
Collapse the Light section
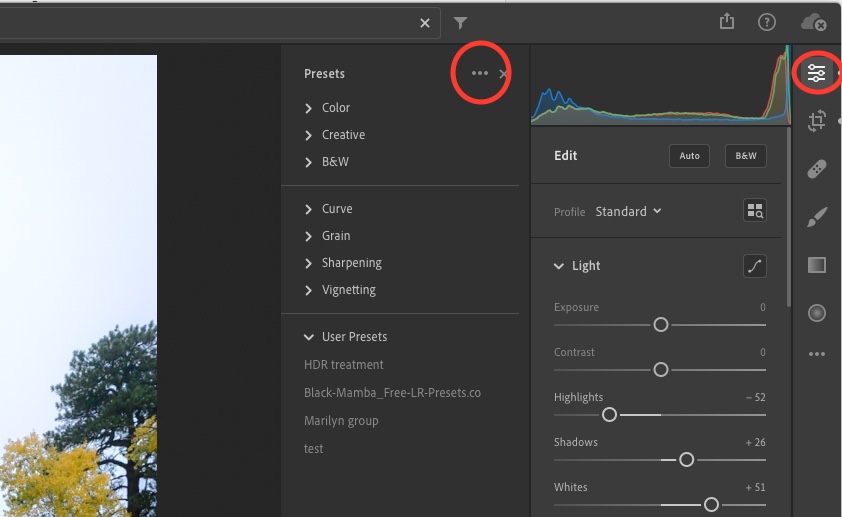click(559, 266)
